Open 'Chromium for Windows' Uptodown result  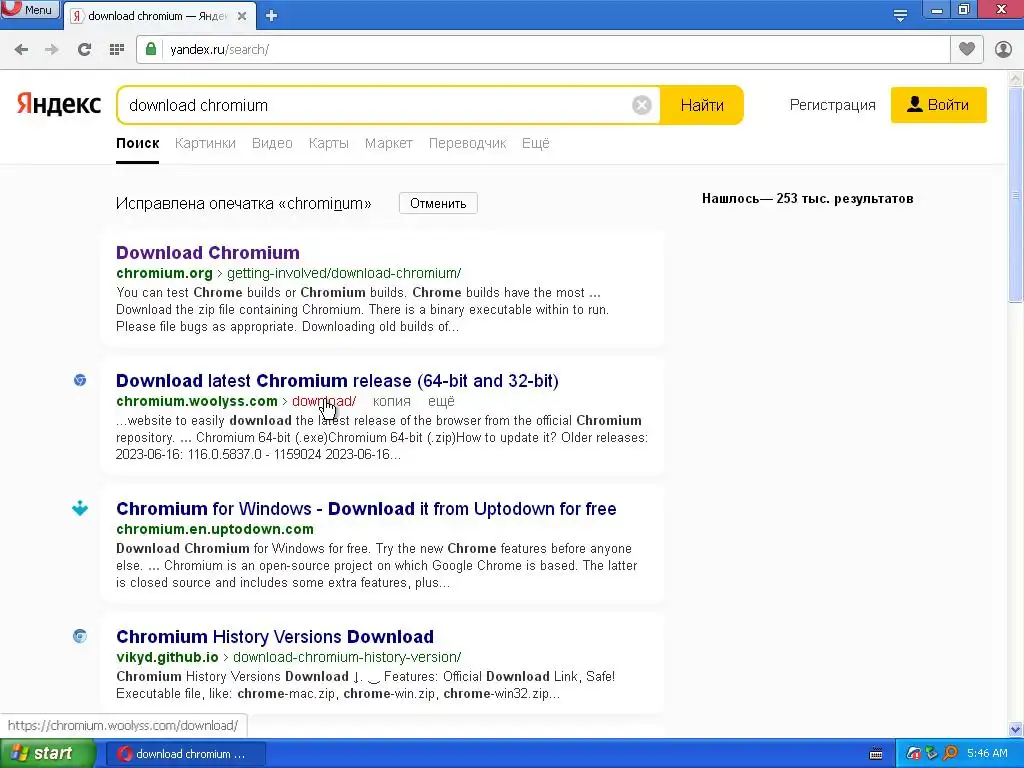[366, 509]
